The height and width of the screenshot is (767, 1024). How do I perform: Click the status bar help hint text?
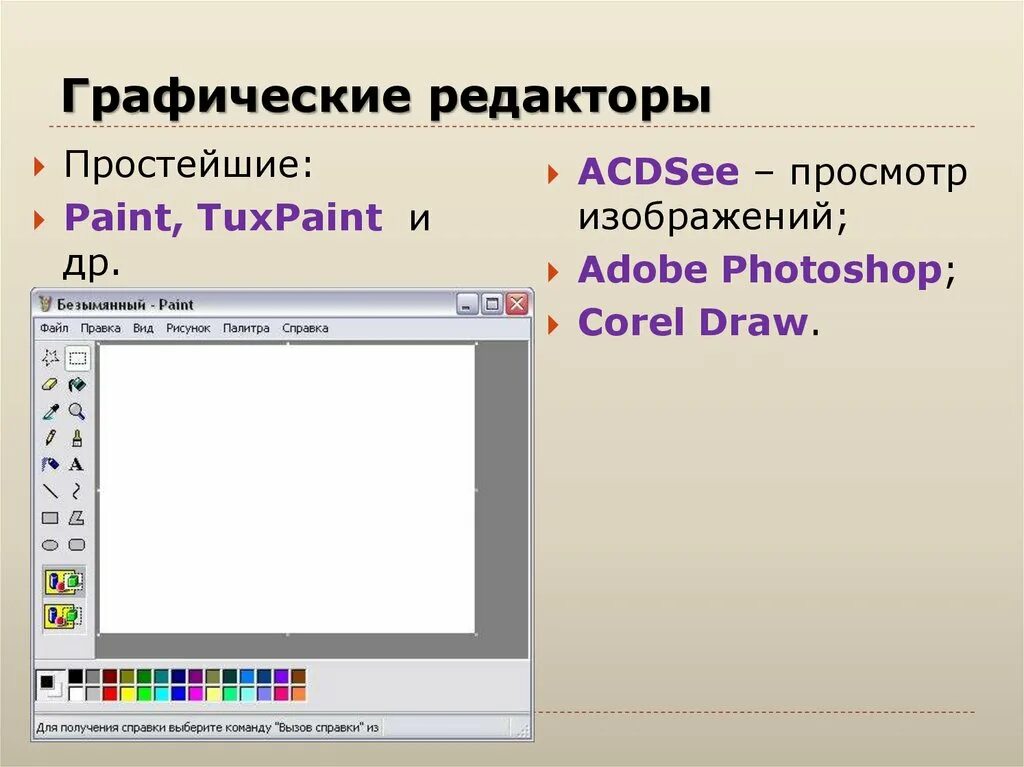click(x=207, y=727)
